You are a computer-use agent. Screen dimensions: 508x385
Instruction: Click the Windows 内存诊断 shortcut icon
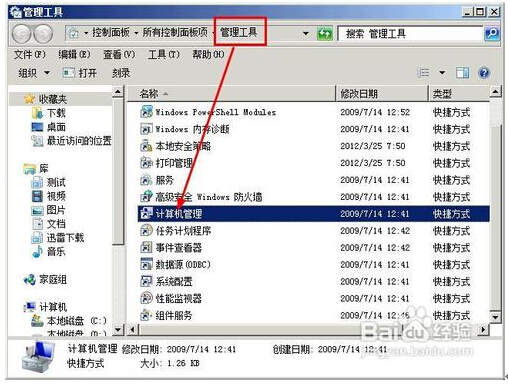[146, 129]
